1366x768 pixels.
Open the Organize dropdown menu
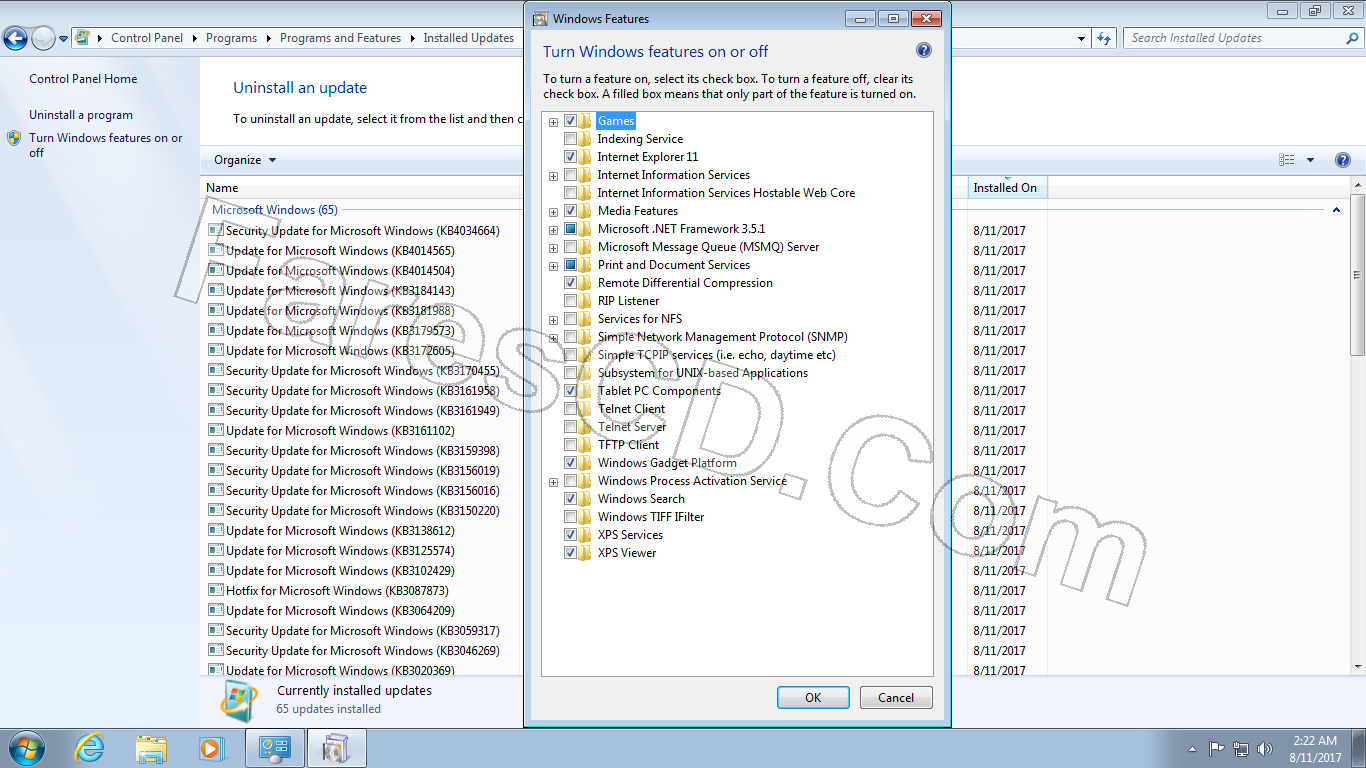[245, 160]
